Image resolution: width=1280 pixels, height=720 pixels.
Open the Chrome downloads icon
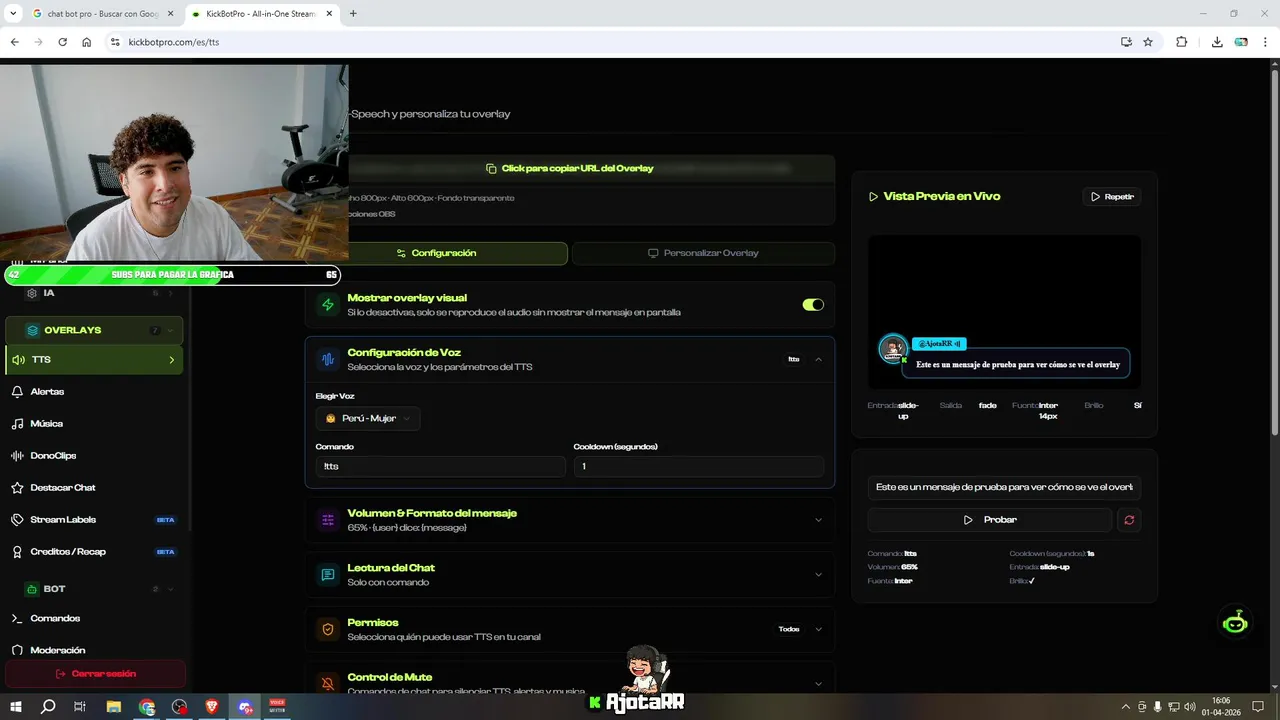[x=1217, y=42]
